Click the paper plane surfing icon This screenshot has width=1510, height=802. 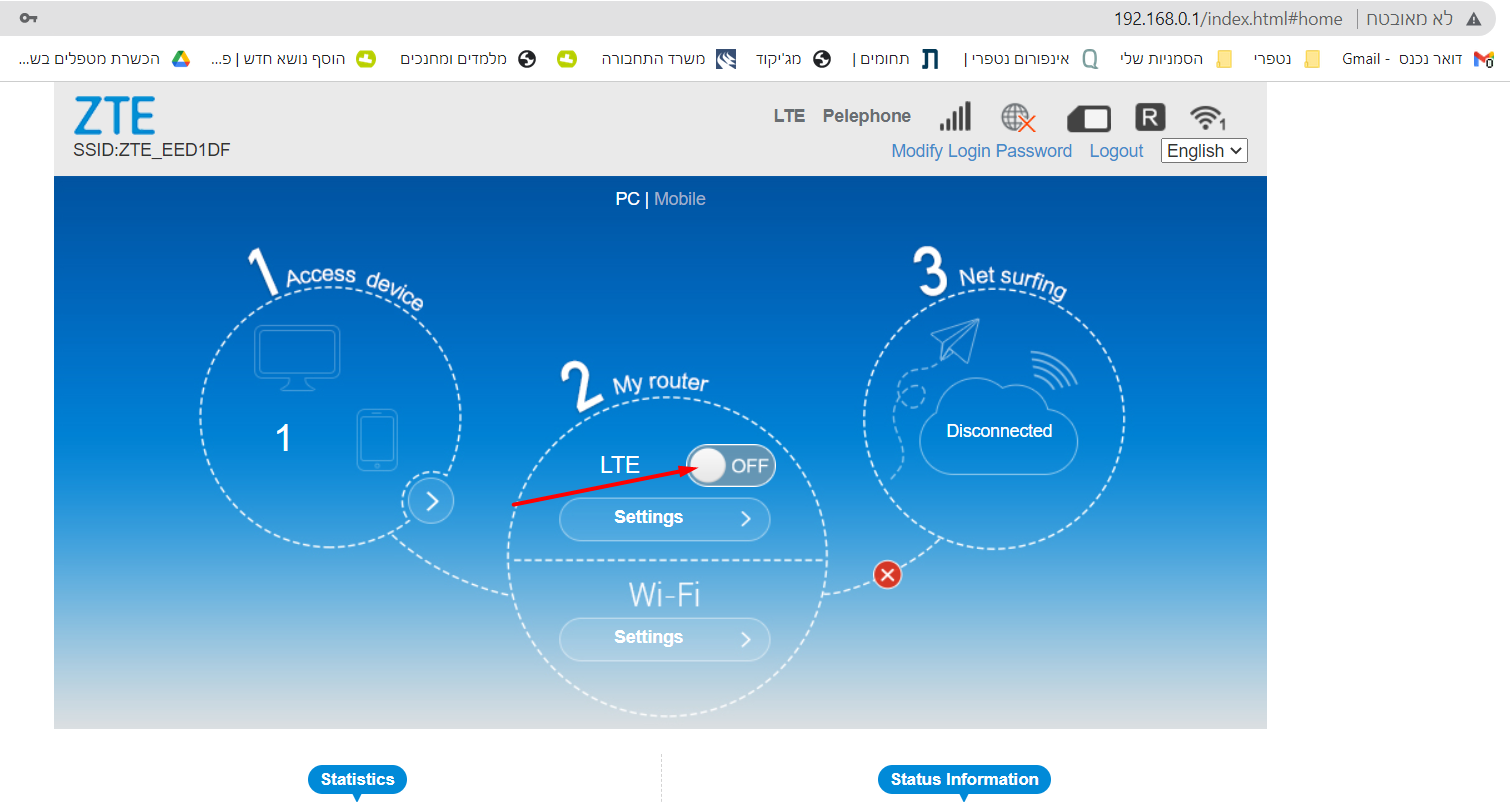955,340
